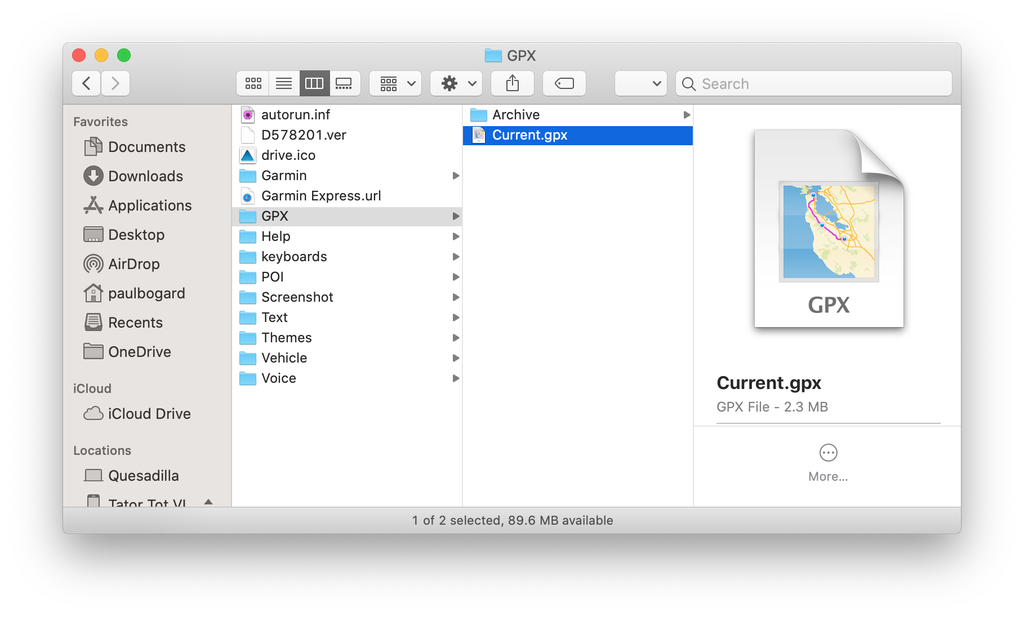Switch to list view
The image size is (1024, 617).
coord(283,83)
